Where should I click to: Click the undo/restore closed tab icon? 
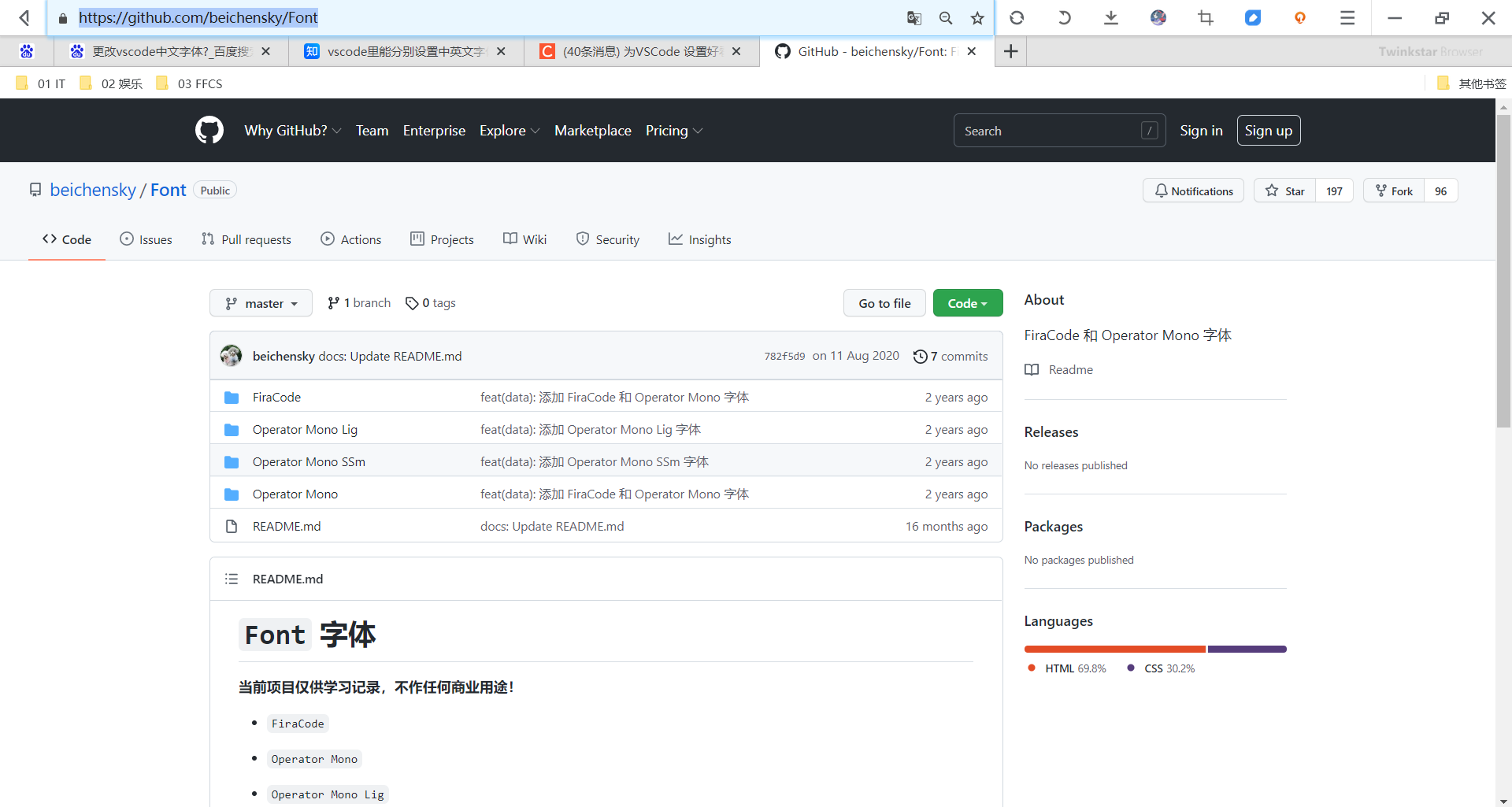tap(1064, 17)
